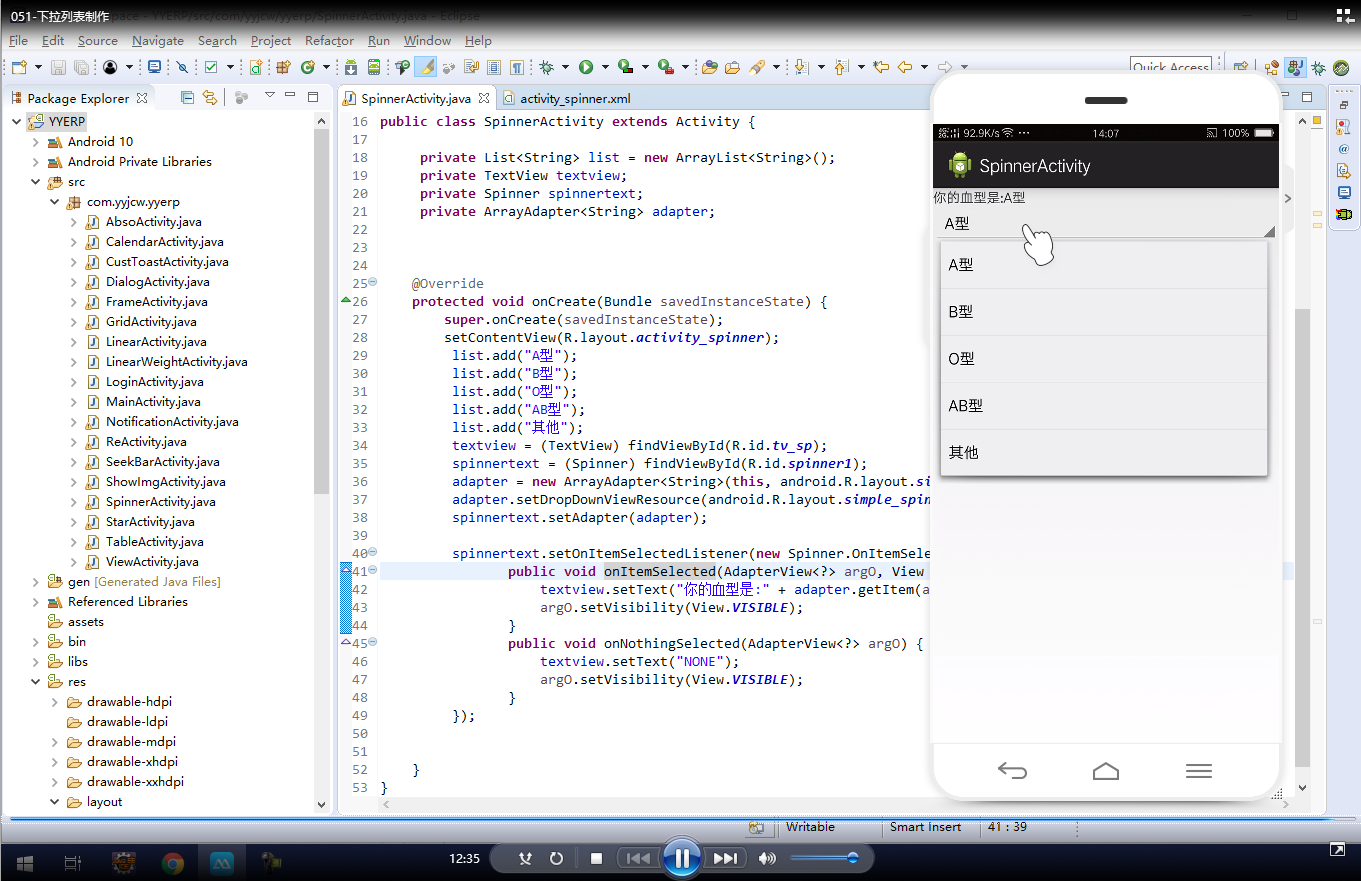1361x881 pixels.
Task: Switch to activity_spinner.xml editor tab
Action: point(567,98)
